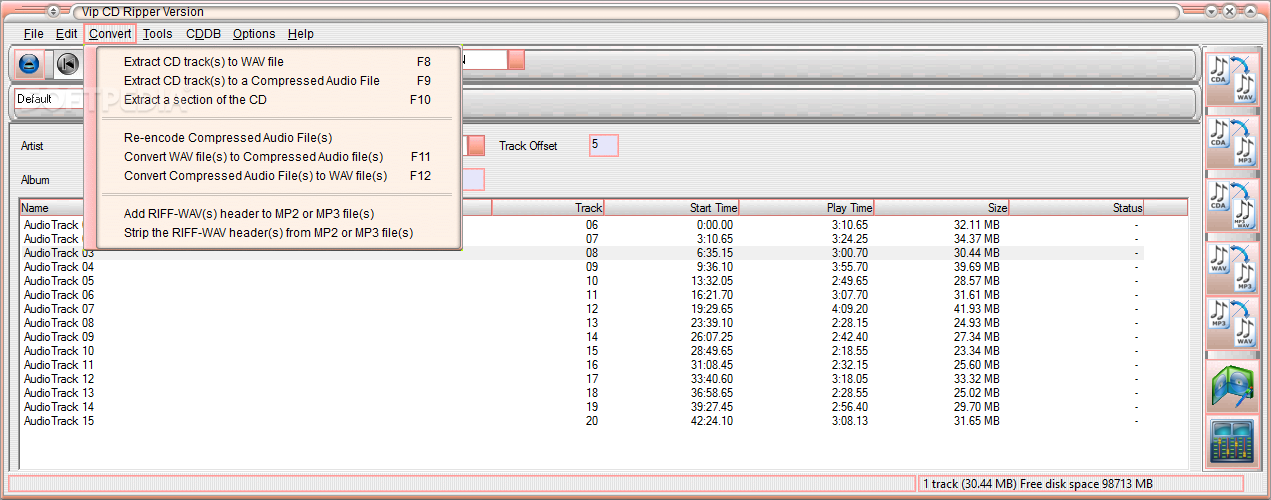Open the Help menu
Image resolution: width=1271 pixels, height=500 pixels.
click(300, 34)
